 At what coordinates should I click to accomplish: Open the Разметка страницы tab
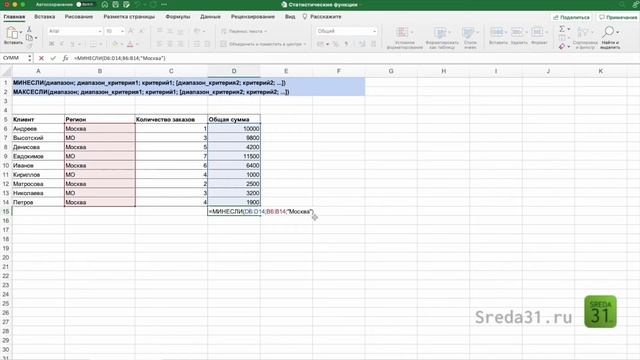tap(129, 17)
